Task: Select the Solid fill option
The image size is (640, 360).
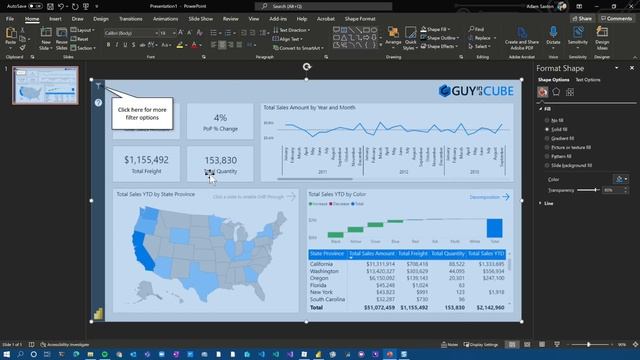Action: pyautogui.click(x=556, y=129)
